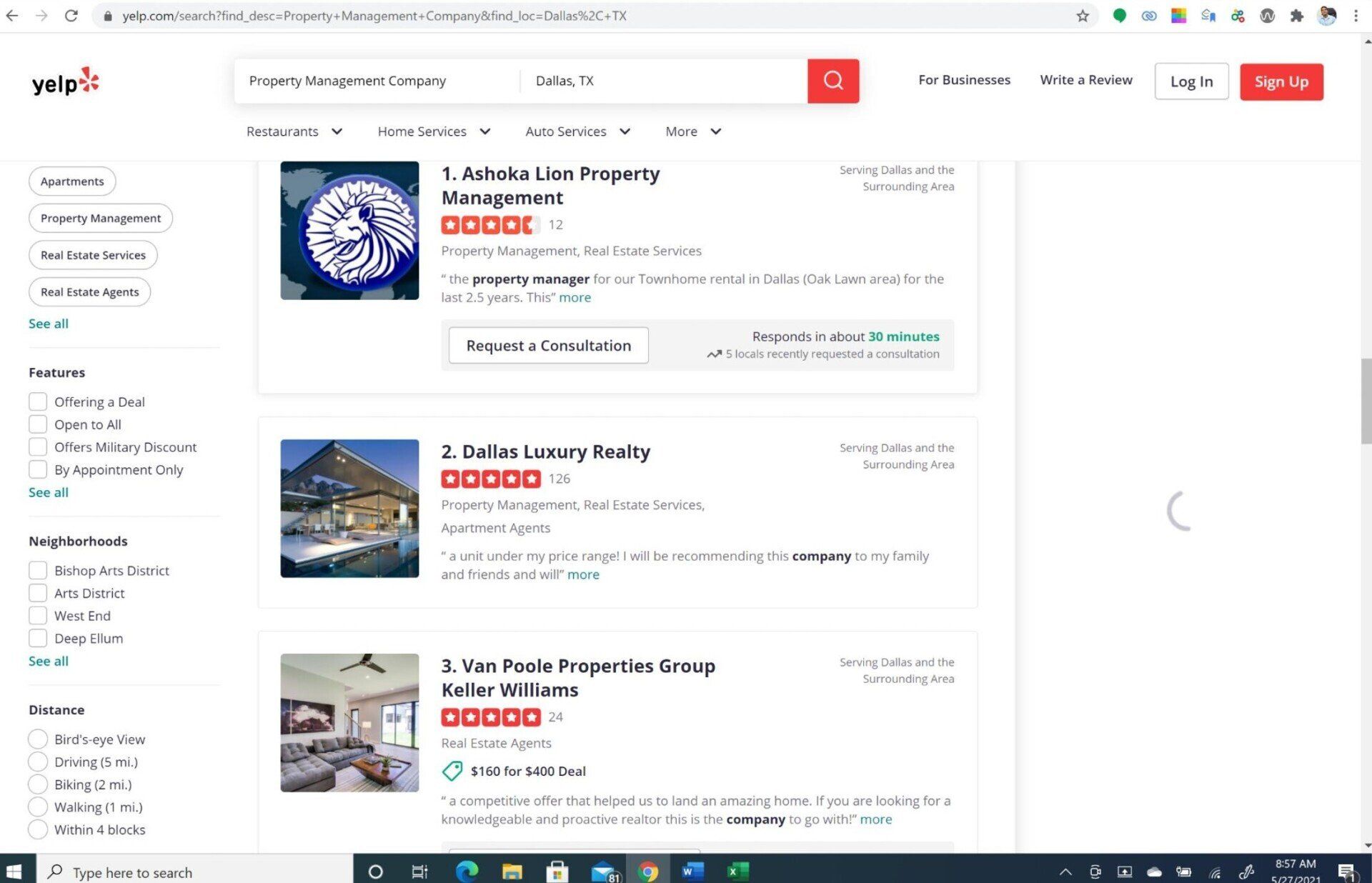Open For Businesses link
This screenshot has height=883, width=1372.
(x=964, y=80)
